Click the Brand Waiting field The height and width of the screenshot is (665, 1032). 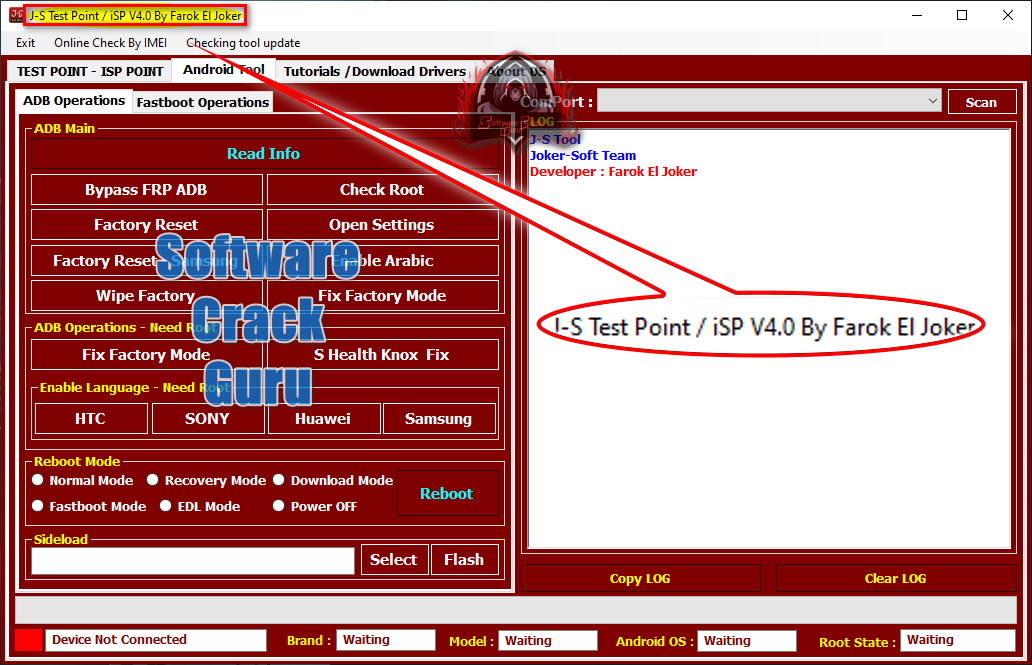pos(386,640)
